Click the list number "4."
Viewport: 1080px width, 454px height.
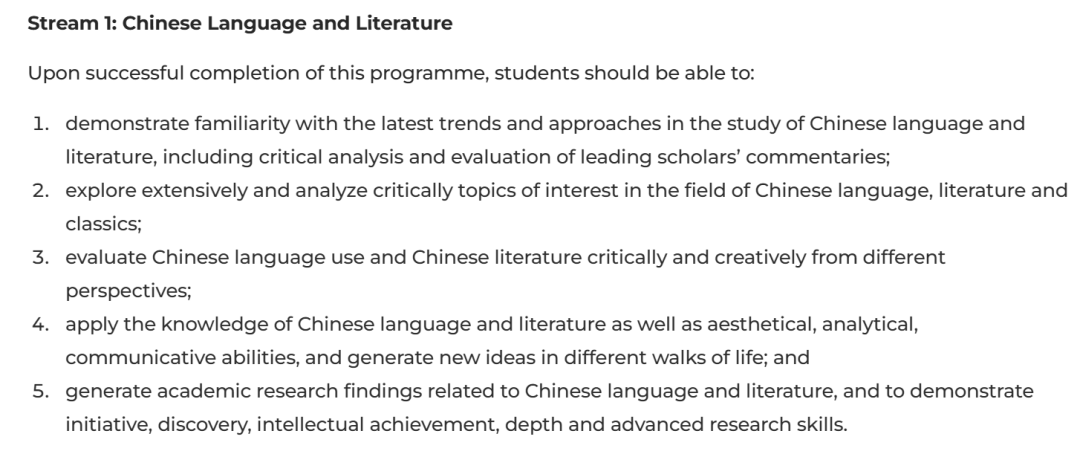[41, 324]
